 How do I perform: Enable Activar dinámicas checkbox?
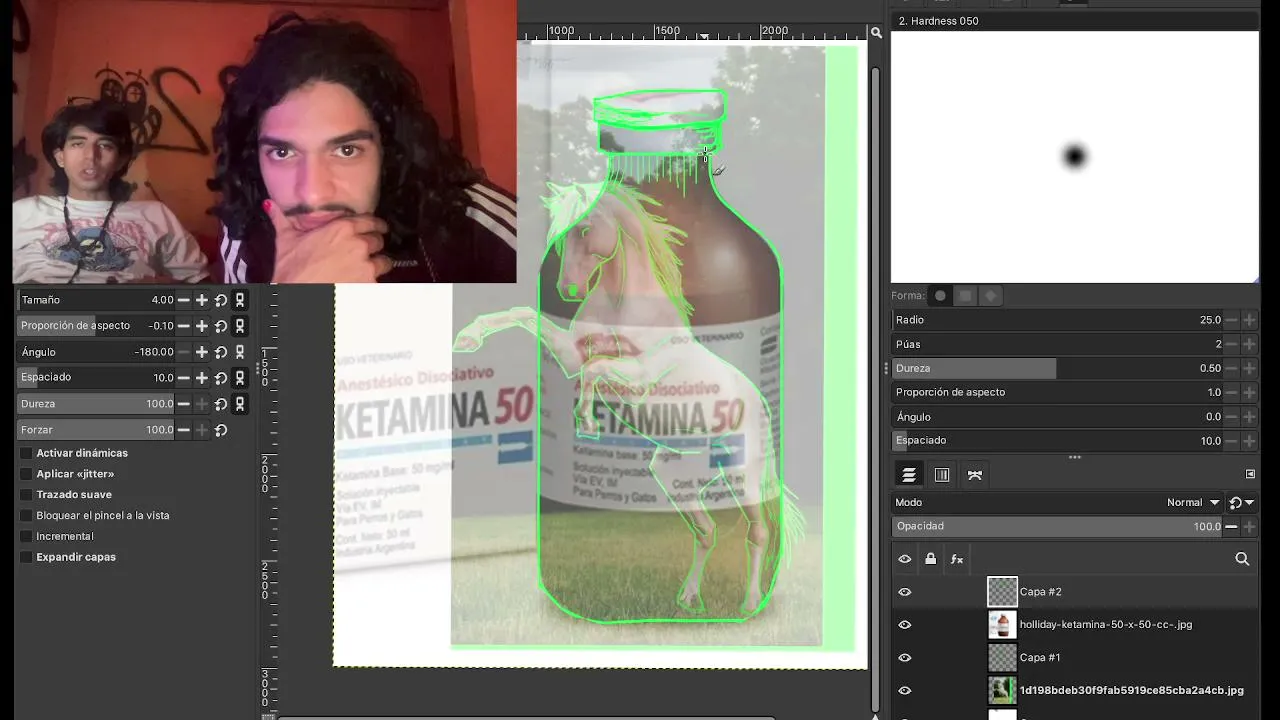click(26, 453)
